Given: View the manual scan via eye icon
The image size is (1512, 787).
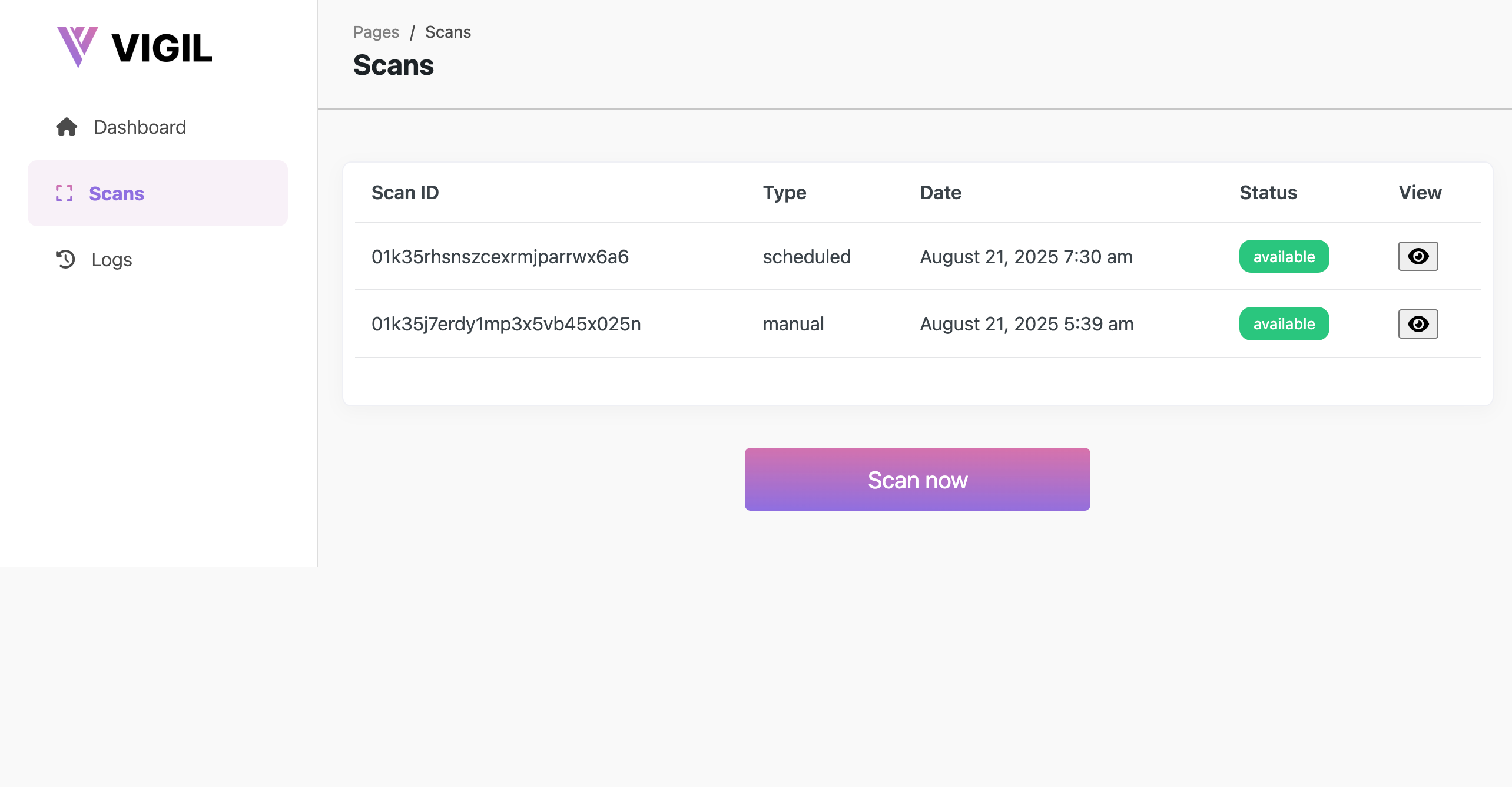Looking at the screenshot, I should click(x=1418, y=324).
